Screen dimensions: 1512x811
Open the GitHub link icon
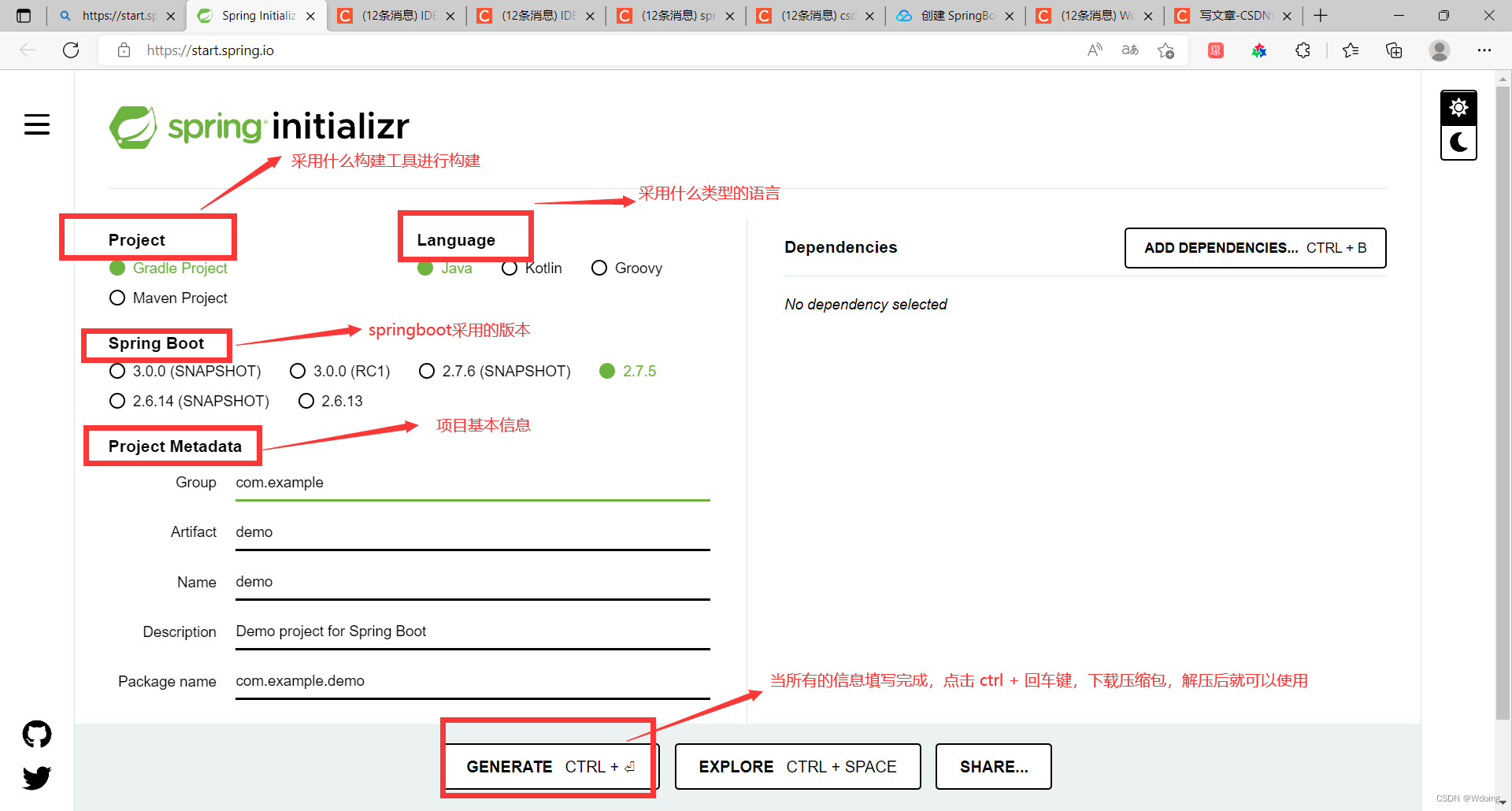coord(37,734)
